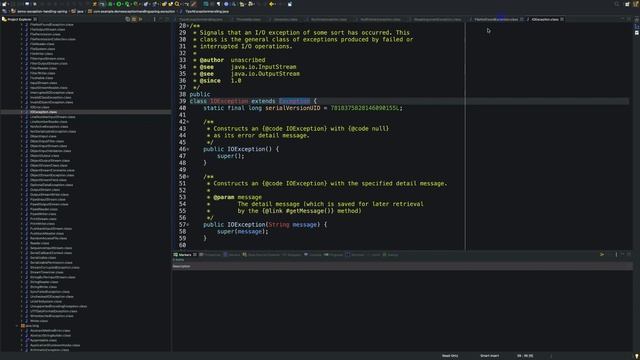Open the Markers tab
The height and width of the screenshot is (360, 640).
(x=185, y=255)
